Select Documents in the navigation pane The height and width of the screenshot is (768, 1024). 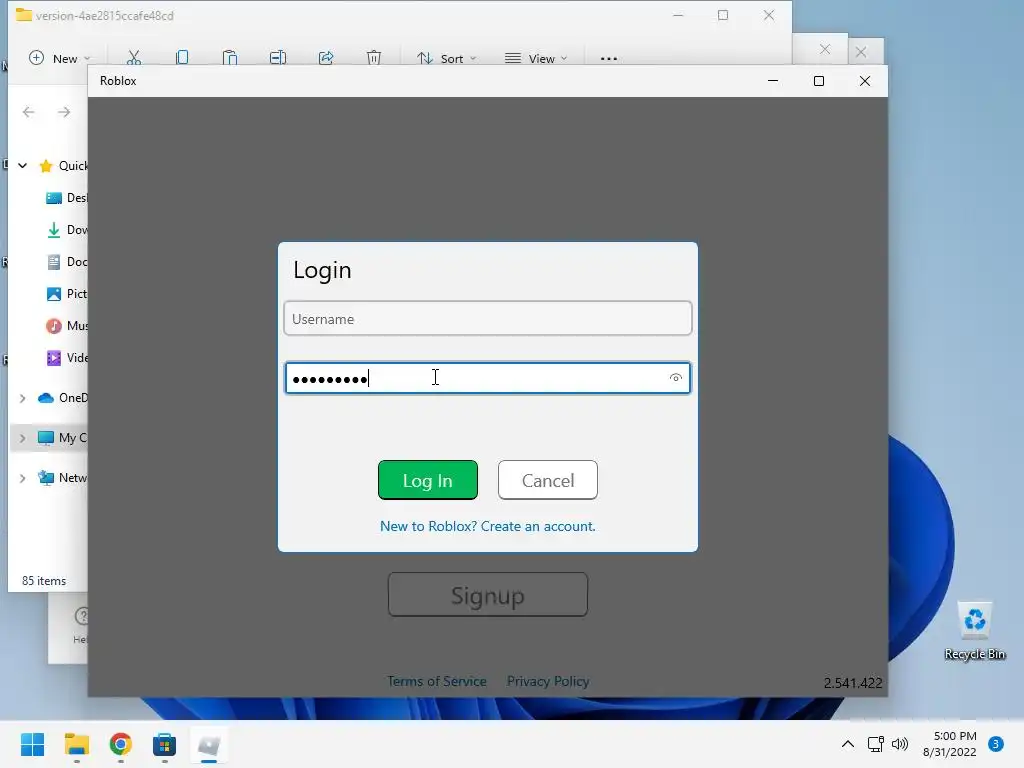[x=66, y=262]
